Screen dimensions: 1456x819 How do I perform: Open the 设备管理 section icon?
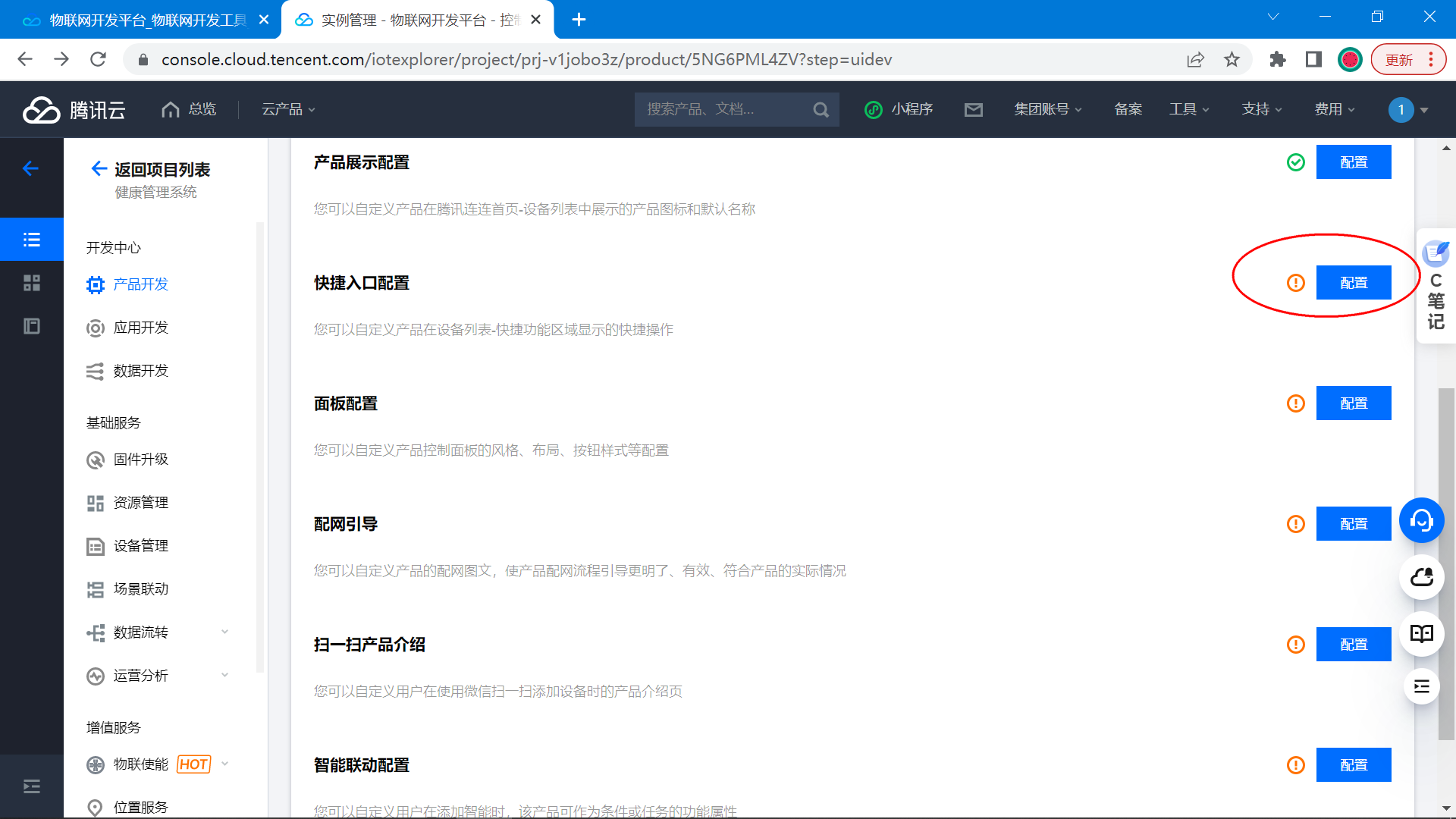tap(95, 545)
